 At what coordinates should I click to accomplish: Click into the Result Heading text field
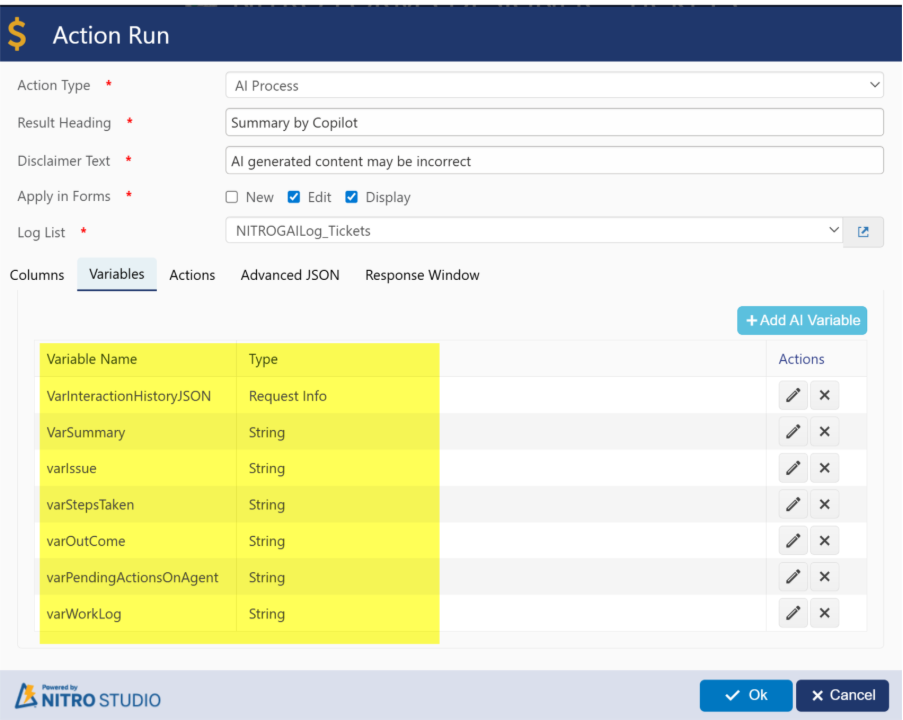[554, 123]
